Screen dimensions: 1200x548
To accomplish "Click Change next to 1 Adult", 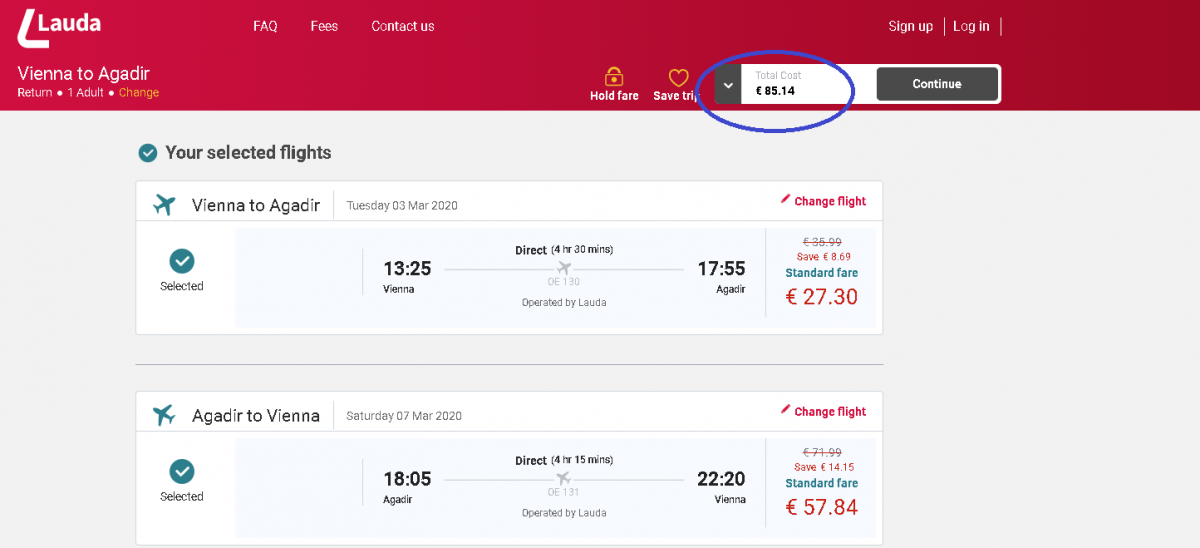I will click(139, 93).
